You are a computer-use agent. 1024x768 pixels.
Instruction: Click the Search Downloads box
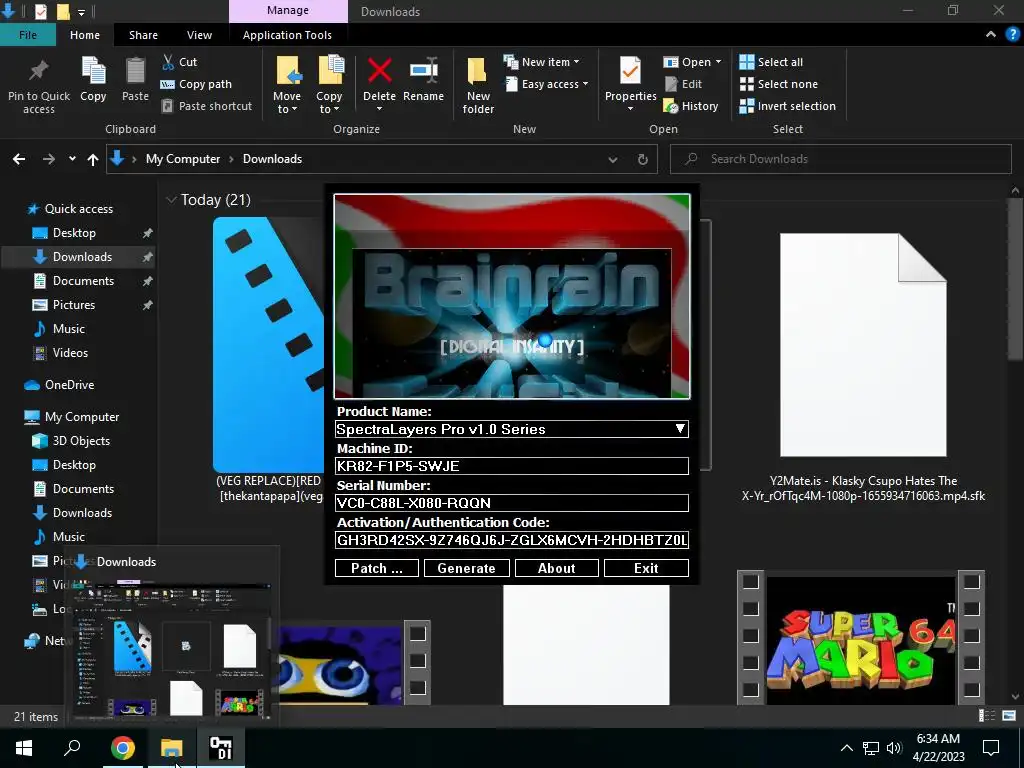point(841,159)
